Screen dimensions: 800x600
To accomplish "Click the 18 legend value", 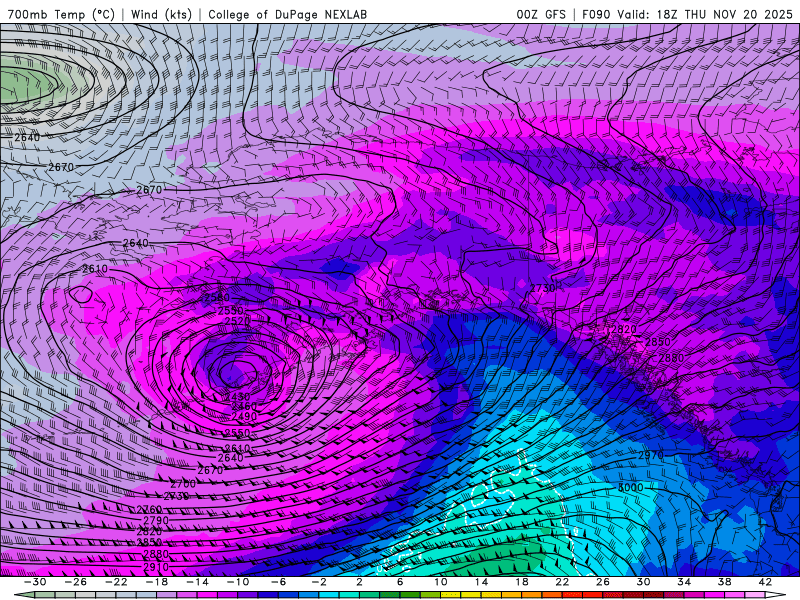I will [x=521, y=582].
